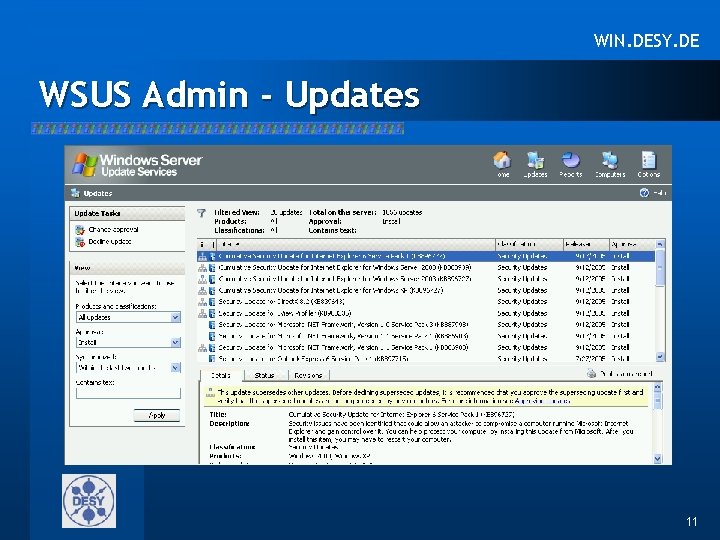Click release date in Outlook Express row
Image resolution: width=720 pixels, height=540 pixels.
click(590, 359)
